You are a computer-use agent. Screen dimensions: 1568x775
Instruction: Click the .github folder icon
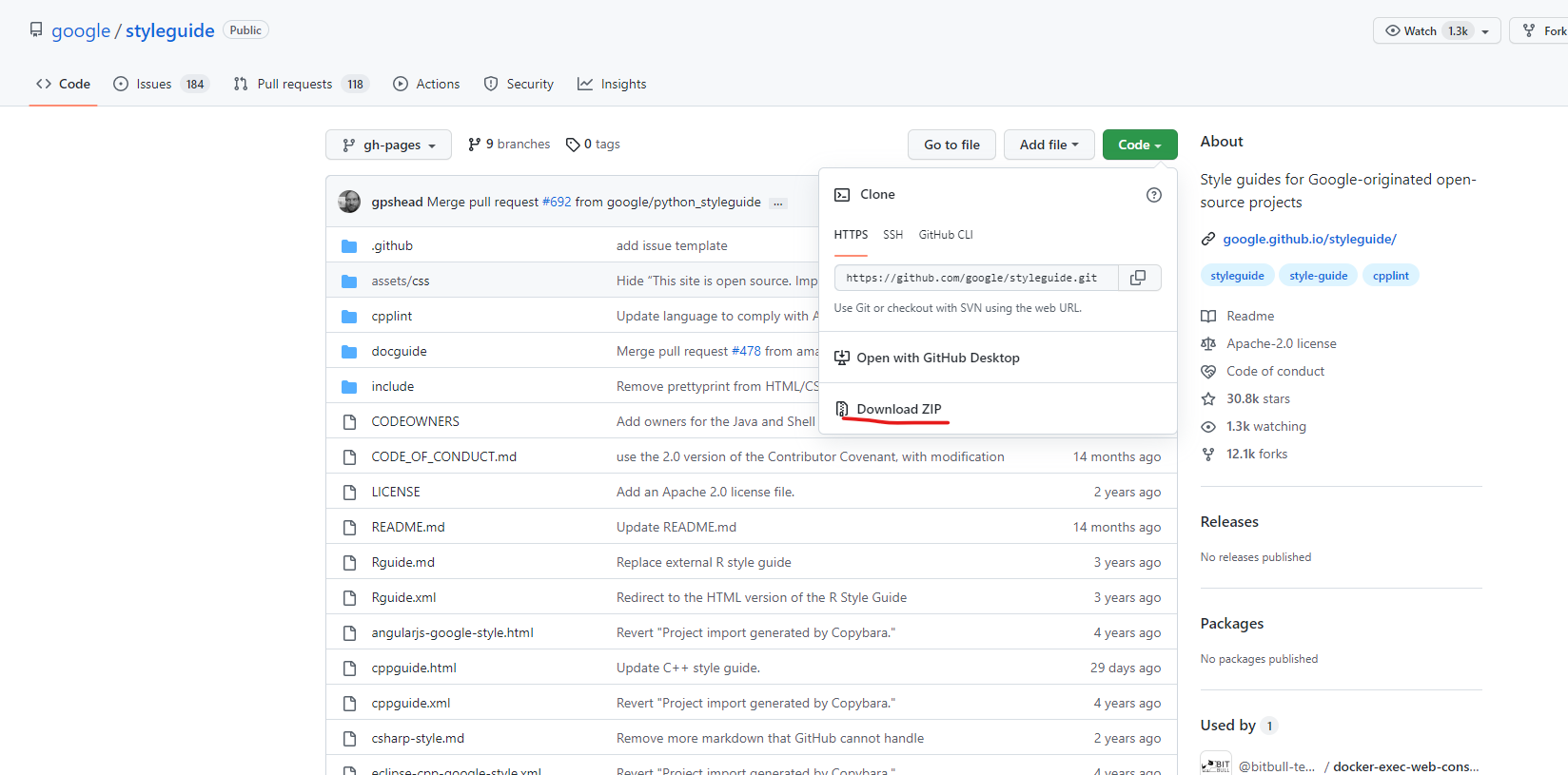coord(349,246)
